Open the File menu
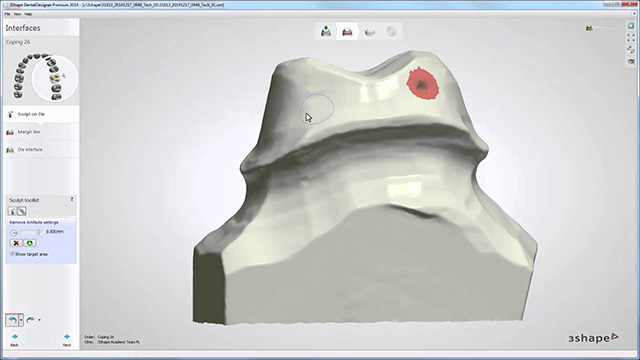Image resolution: width=640 pixels, height=360 pixels. [7, 14]
